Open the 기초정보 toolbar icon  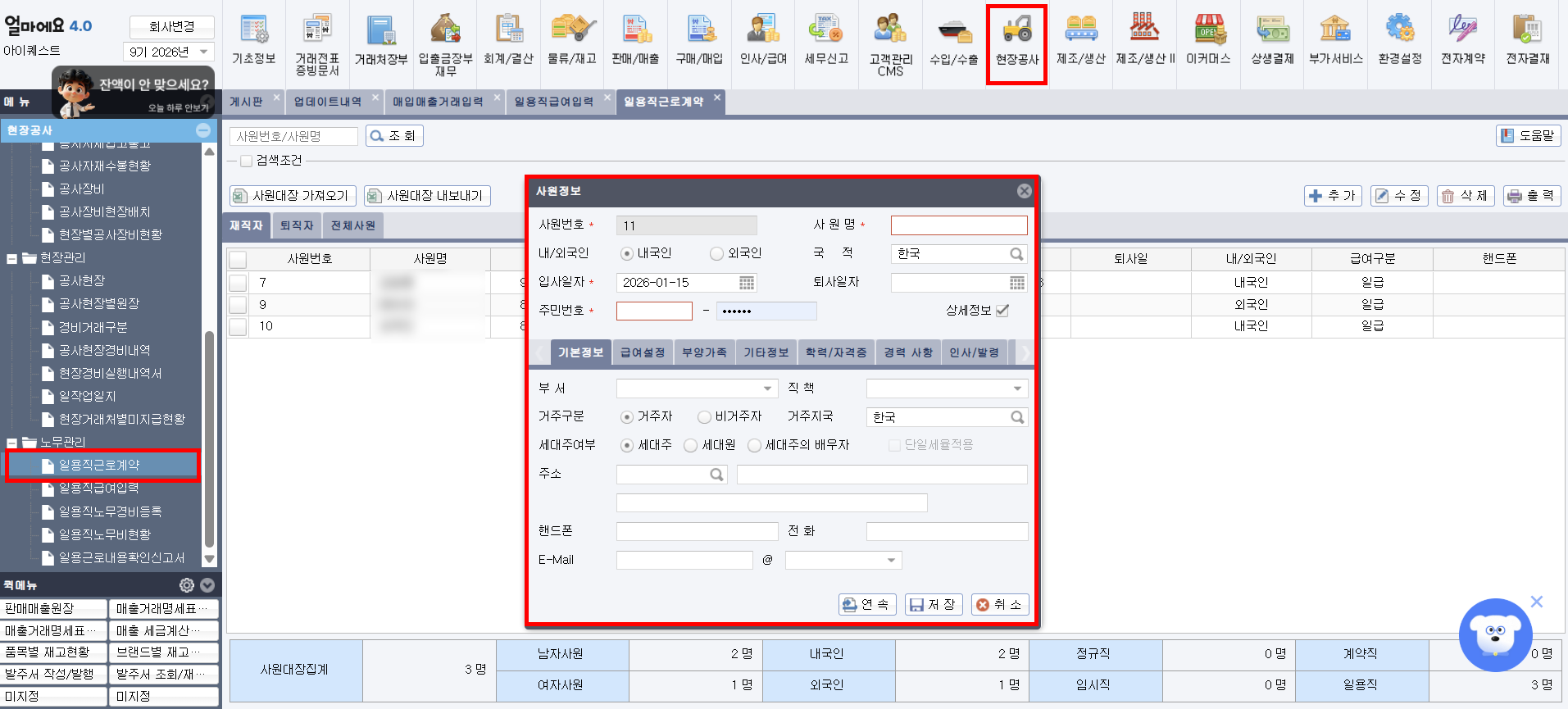[x=254, y=39]
